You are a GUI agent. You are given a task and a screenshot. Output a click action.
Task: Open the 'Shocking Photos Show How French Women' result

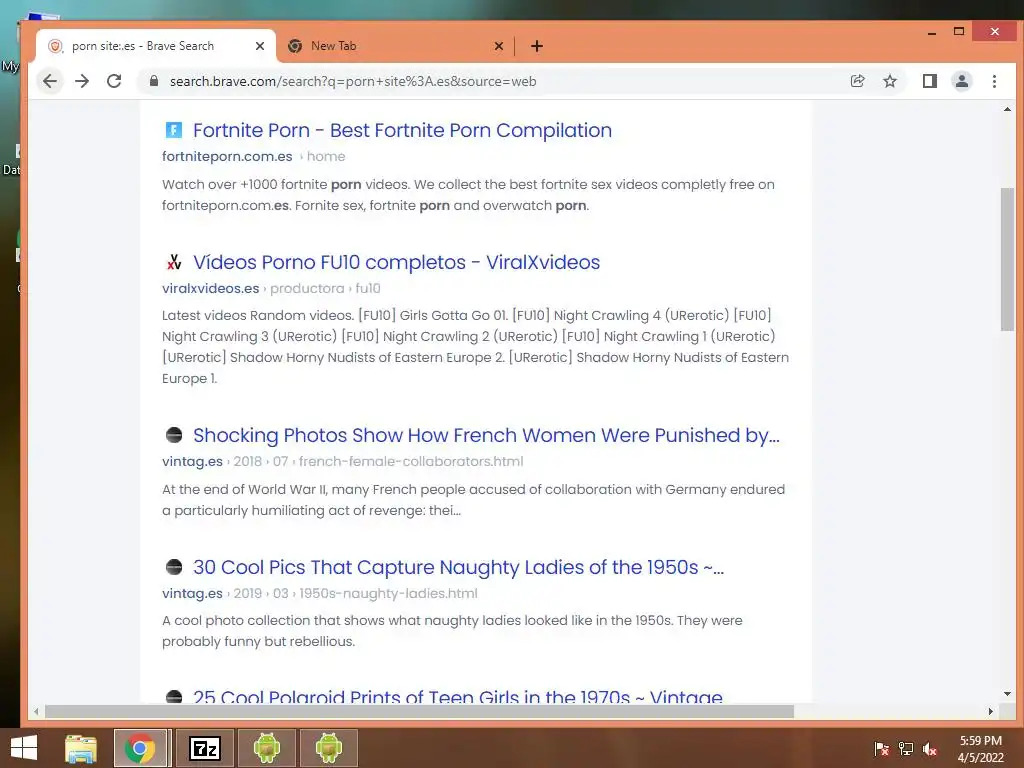(486, 435)
